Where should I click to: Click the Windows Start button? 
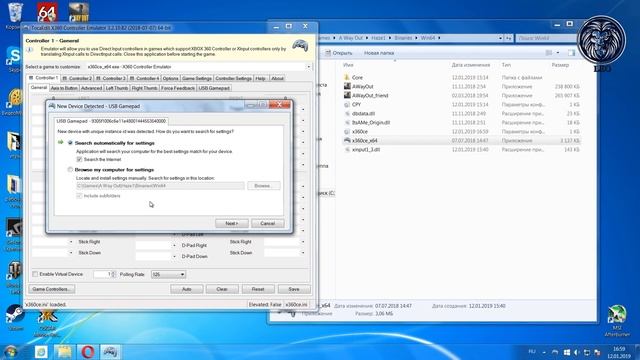coord(11,351)
